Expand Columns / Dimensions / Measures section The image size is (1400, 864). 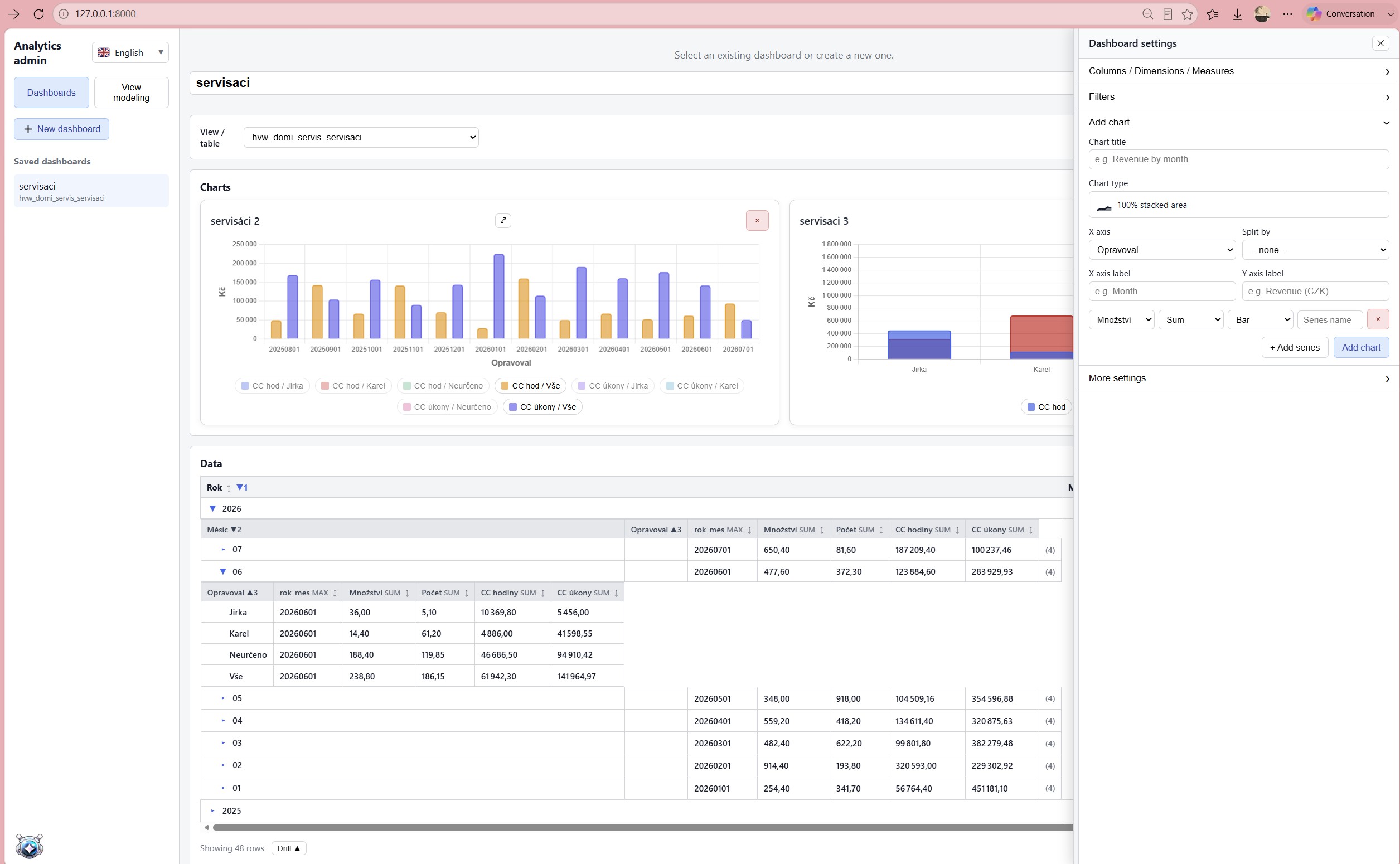click(1238, 71)
